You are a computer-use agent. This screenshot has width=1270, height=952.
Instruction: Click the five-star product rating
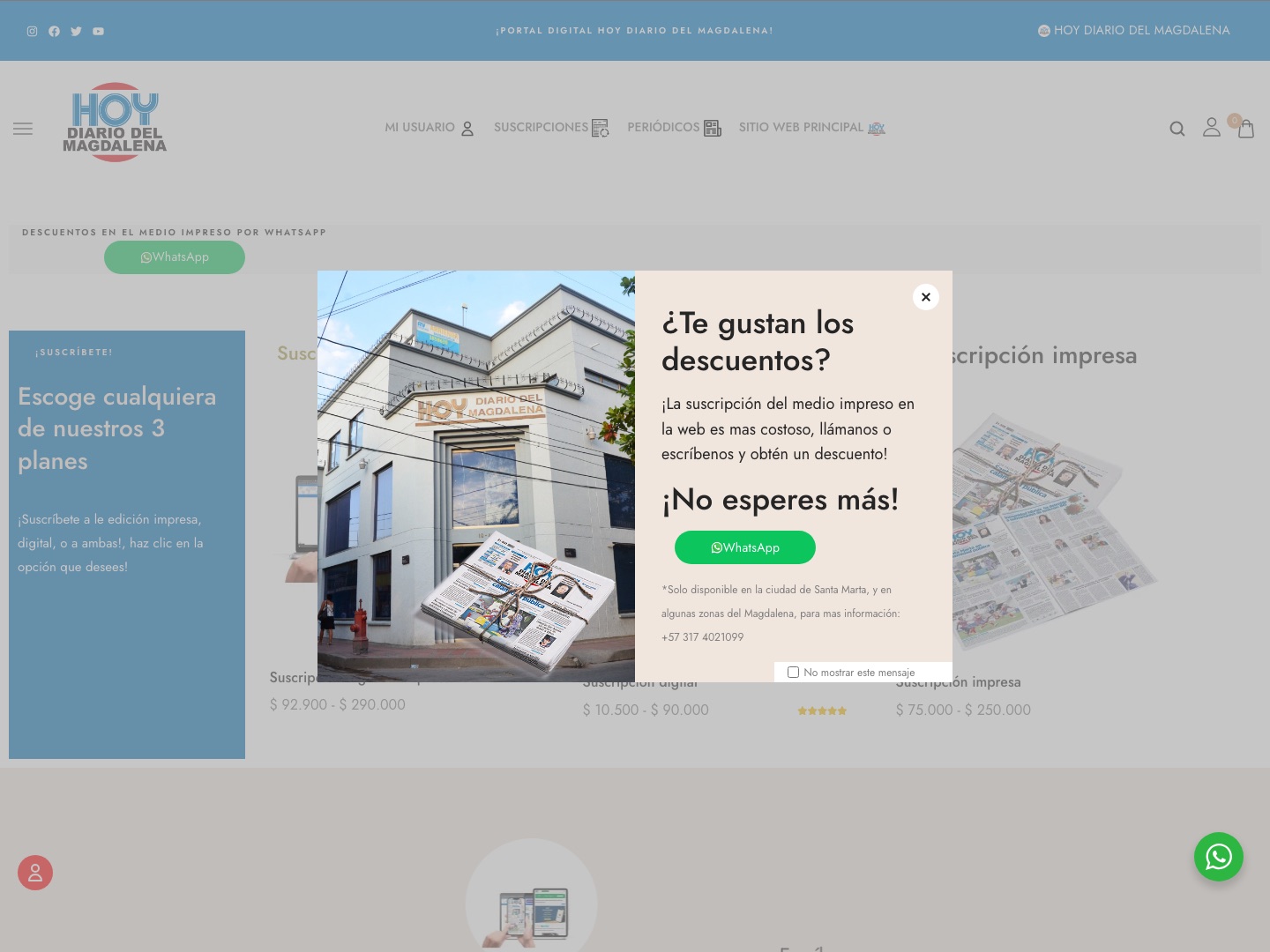(822, 710)
